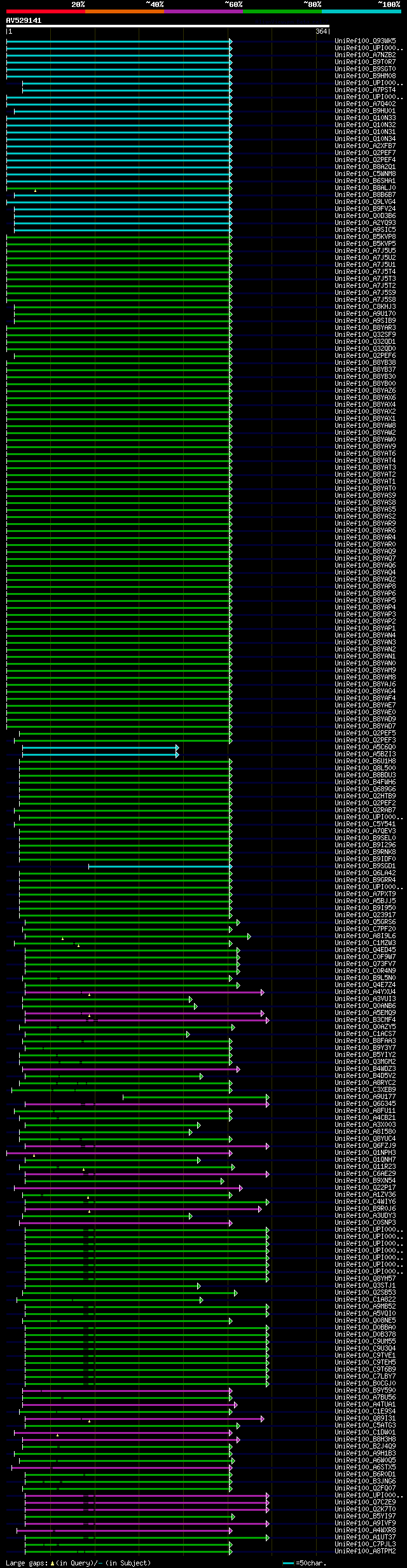Select label UniRef100_Q89I31

coord(365,1418)
